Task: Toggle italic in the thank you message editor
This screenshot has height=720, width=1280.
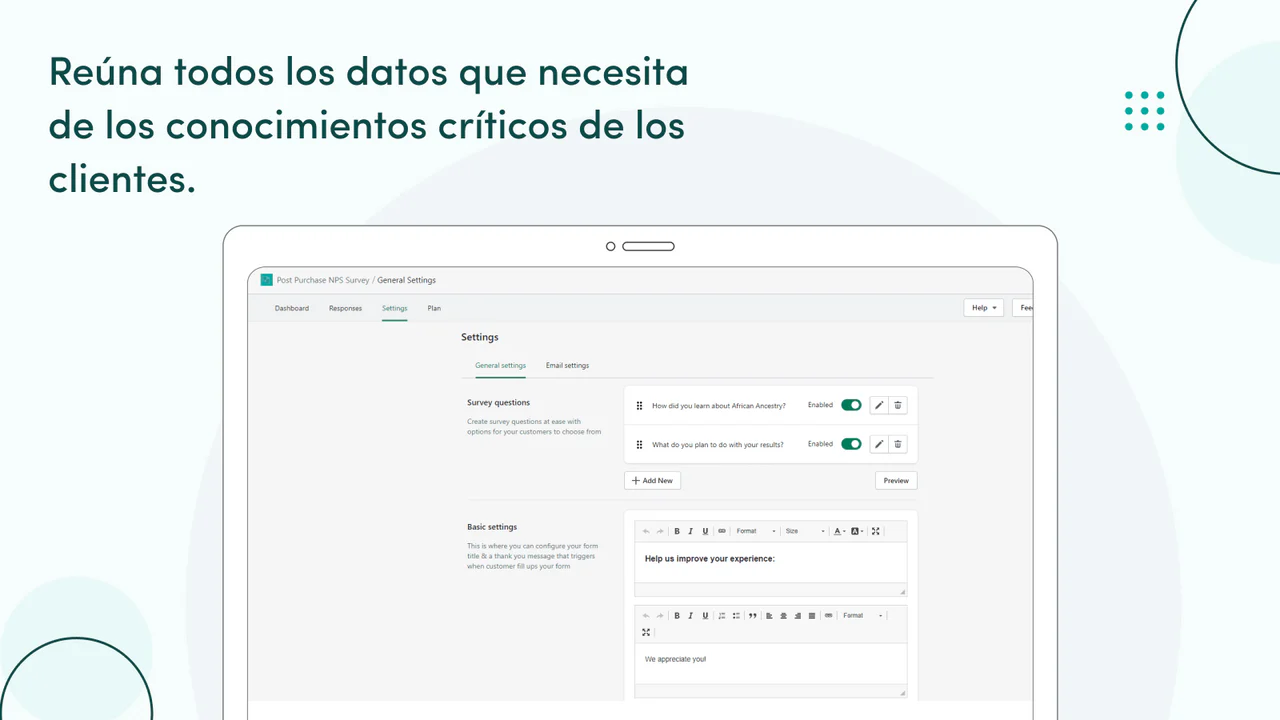Action: 690,615
